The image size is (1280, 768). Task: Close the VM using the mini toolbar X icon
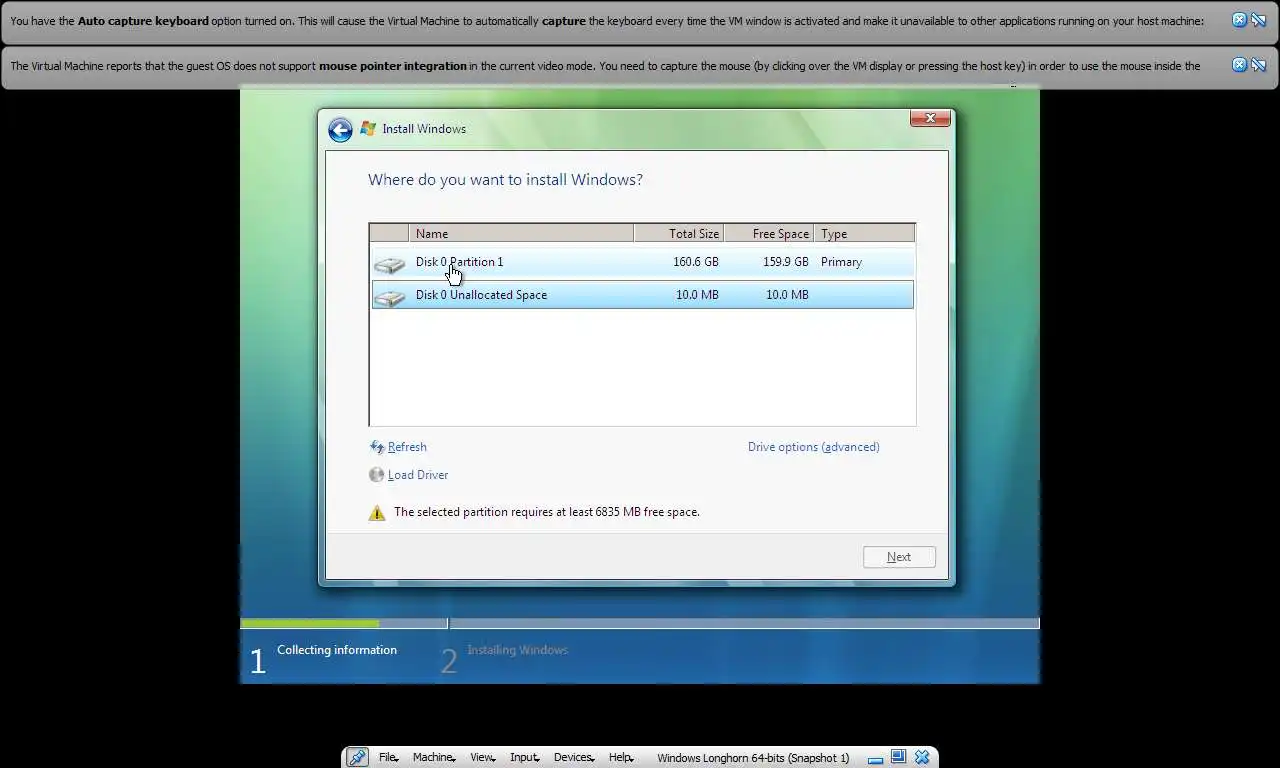[x=922, y=757]
